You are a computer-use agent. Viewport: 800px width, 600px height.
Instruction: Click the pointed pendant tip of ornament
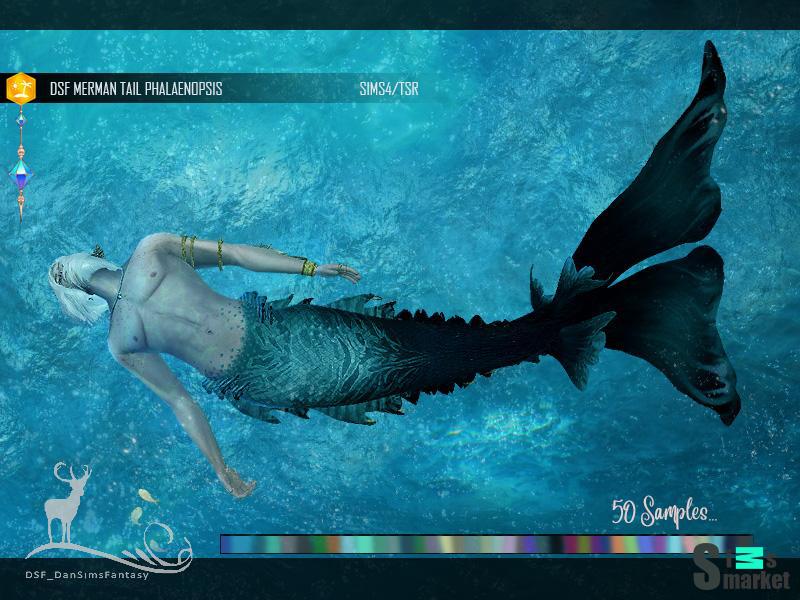coord(20,213)
